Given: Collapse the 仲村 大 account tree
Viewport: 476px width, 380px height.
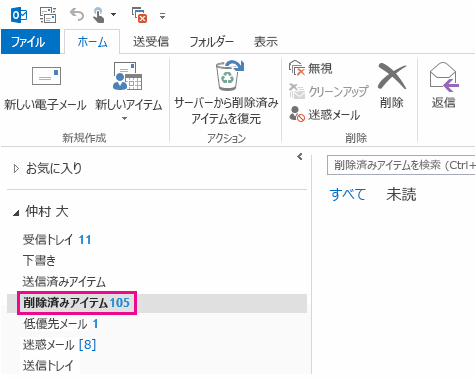Looking at the screenshot, I should click(16, 213).
